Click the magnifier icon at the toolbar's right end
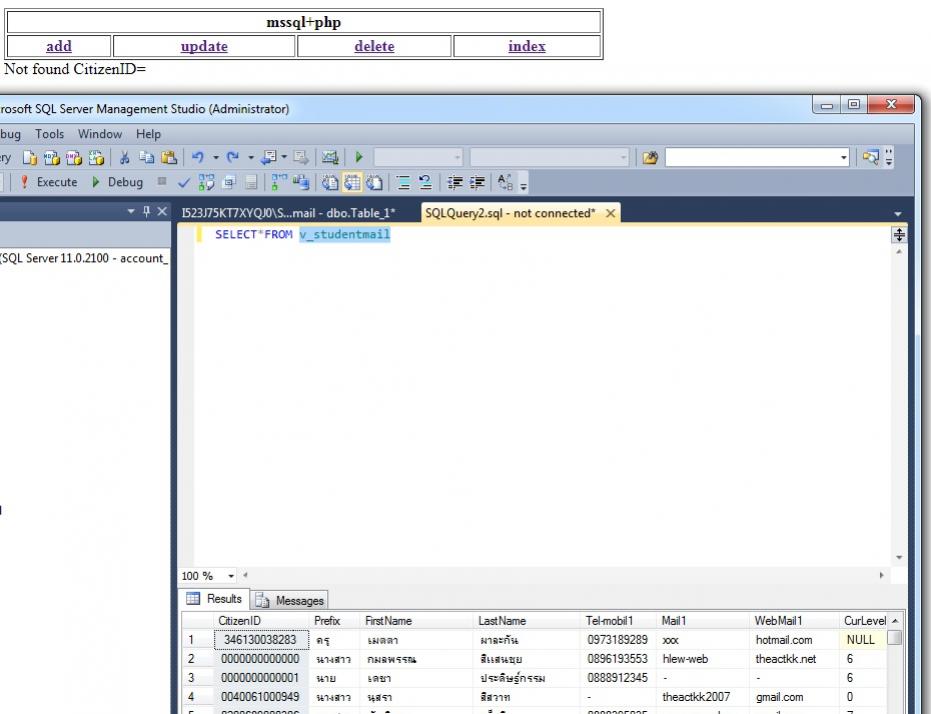 click(x=870, y=157)
